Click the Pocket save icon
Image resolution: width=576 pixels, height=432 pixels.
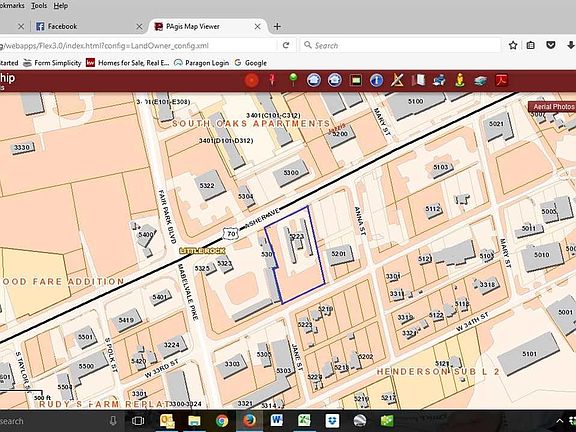tap(551, 45)
